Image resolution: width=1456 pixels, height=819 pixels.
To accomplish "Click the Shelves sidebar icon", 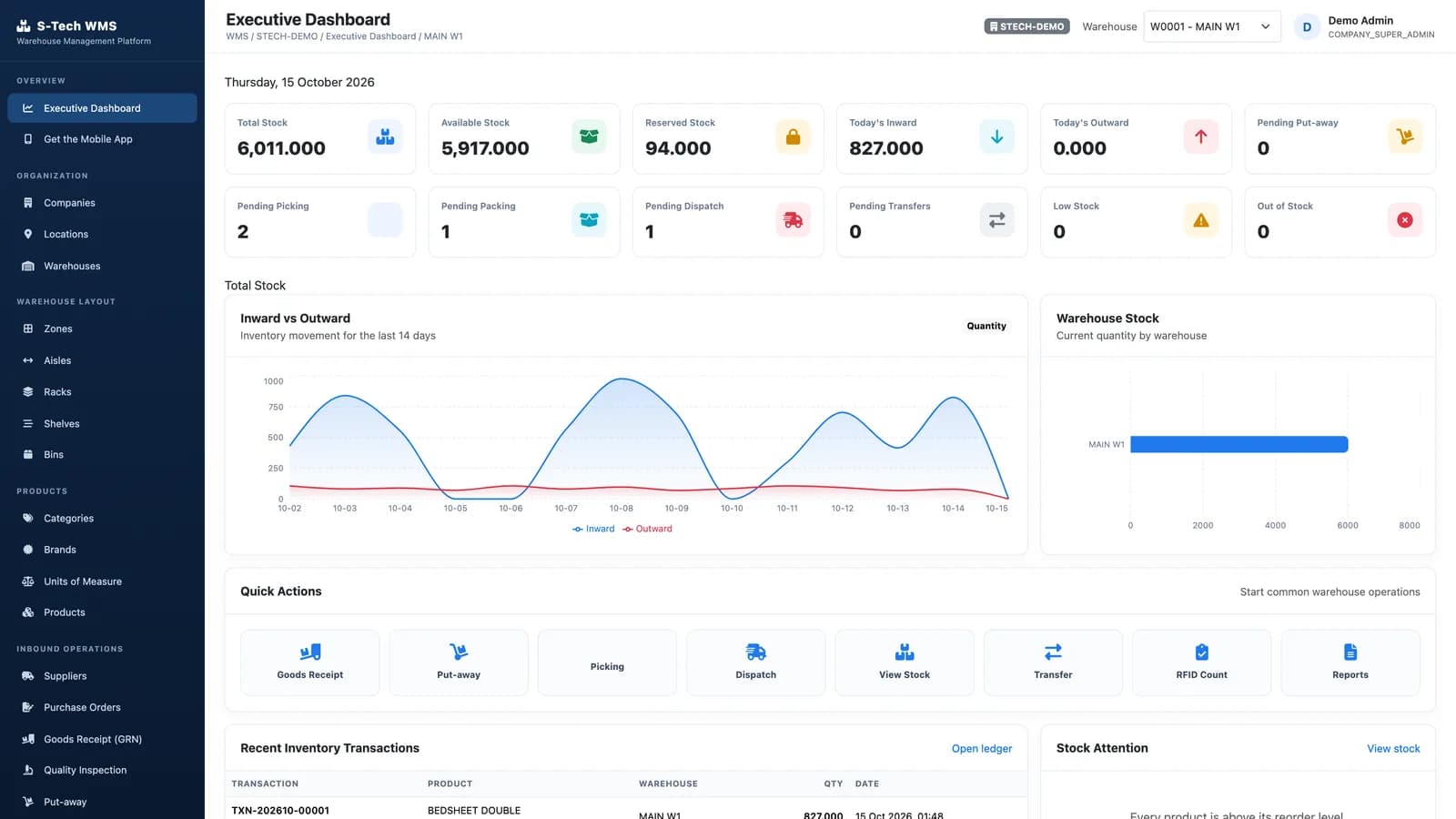I will [x=28, y=424].
